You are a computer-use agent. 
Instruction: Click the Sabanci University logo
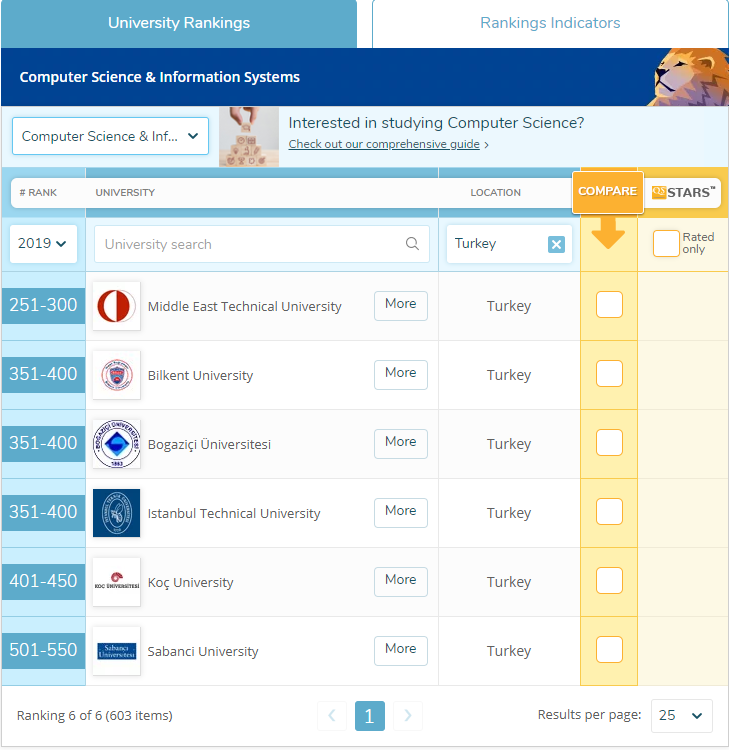116,651
